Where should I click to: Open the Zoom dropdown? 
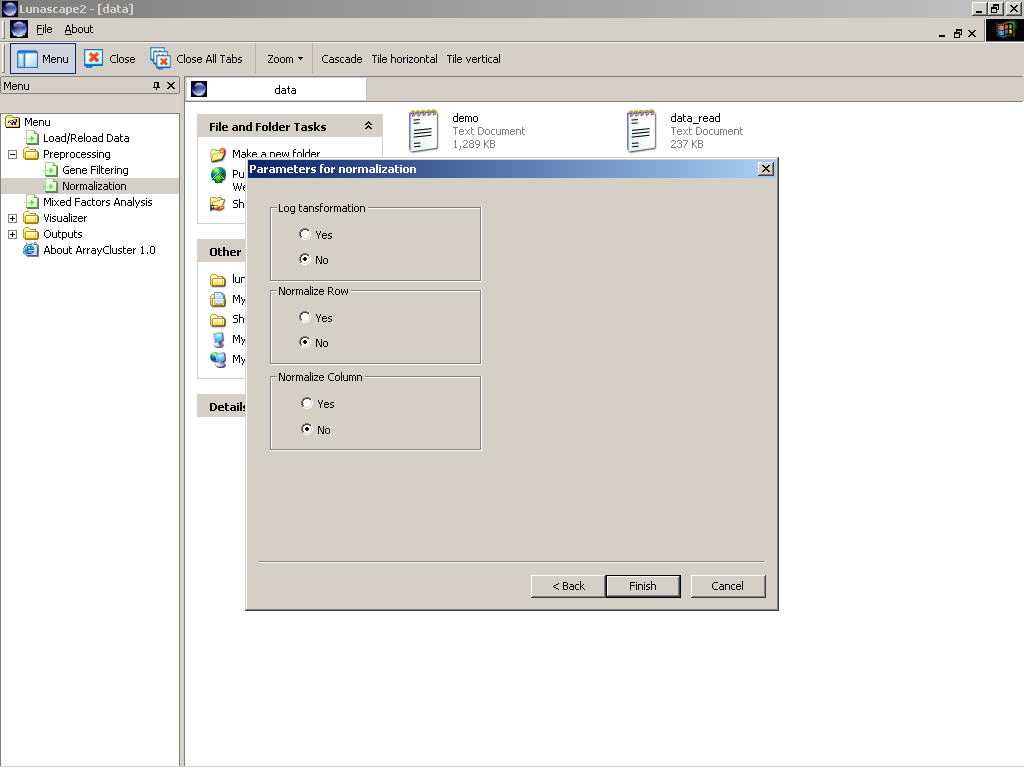[x=285, y=59]
